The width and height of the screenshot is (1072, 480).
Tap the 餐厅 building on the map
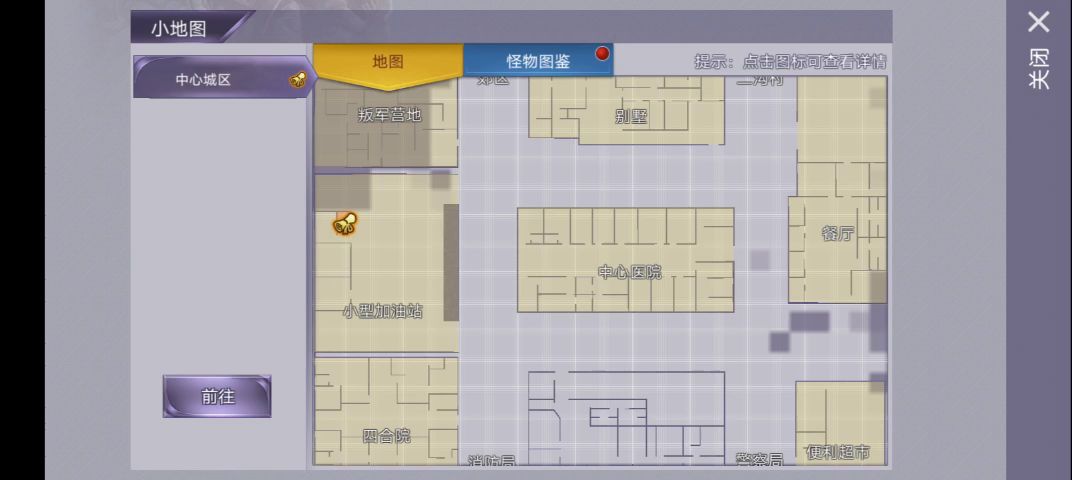click(x=838, y=233)
